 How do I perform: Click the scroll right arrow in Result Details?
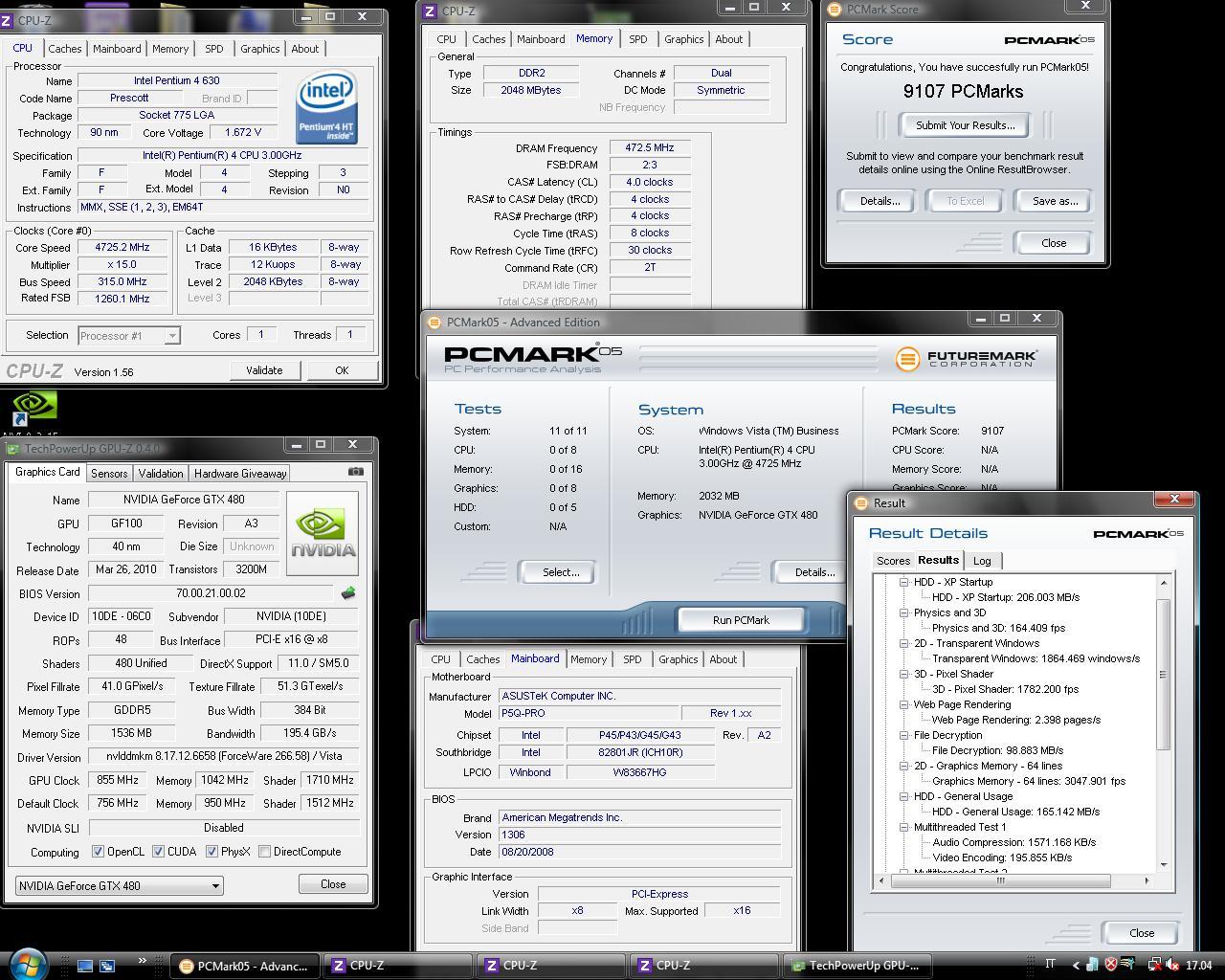[x=1148, y=880]
